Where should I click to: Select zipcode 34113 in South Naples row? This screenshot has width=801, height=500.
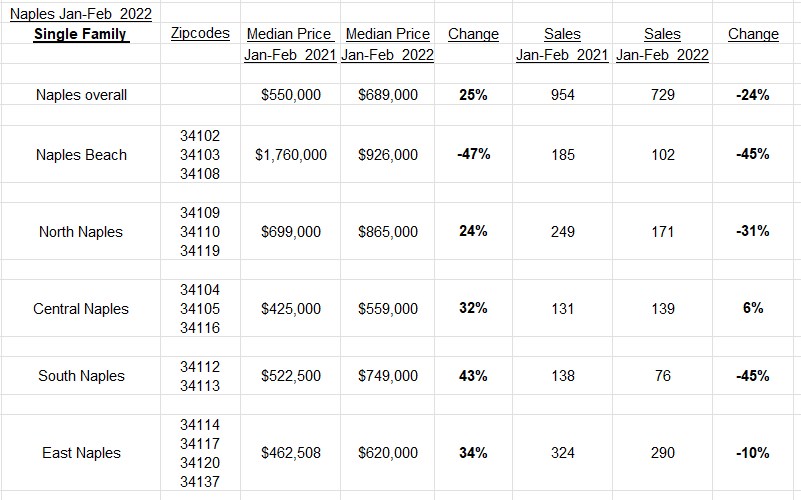(200, 386)
